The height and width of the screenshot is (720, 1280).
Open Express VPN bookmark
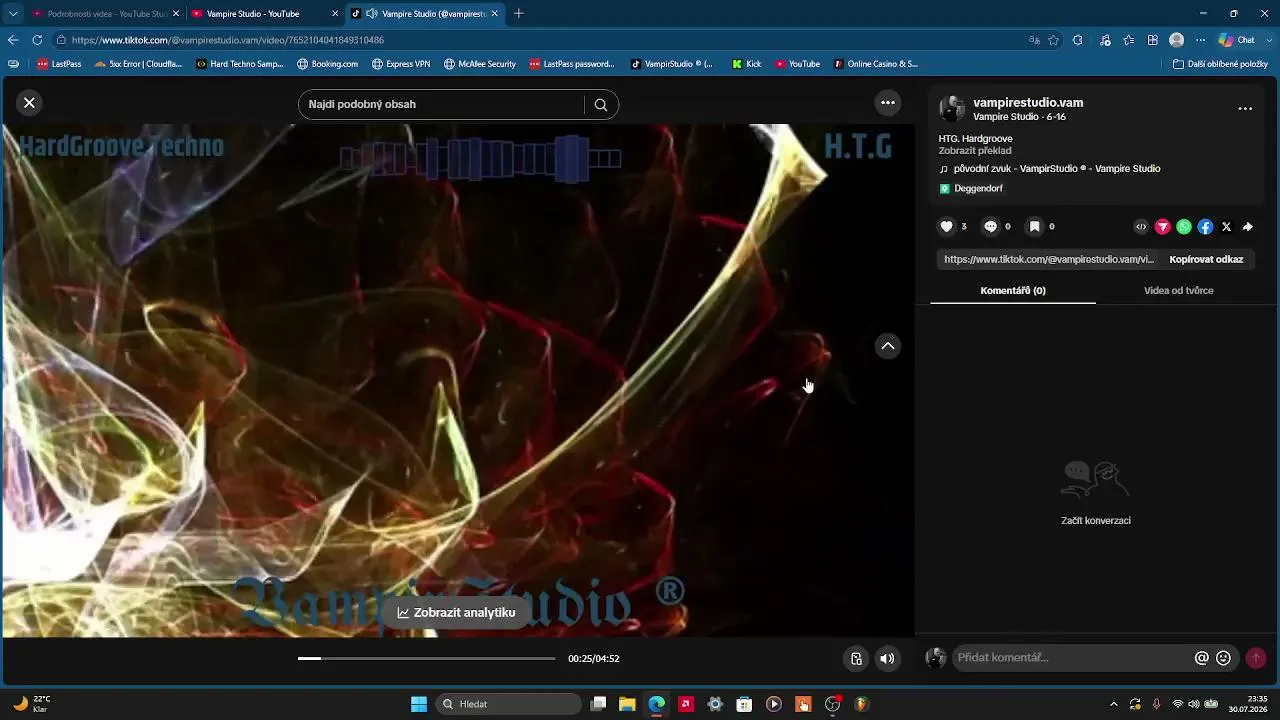[401, 64]
